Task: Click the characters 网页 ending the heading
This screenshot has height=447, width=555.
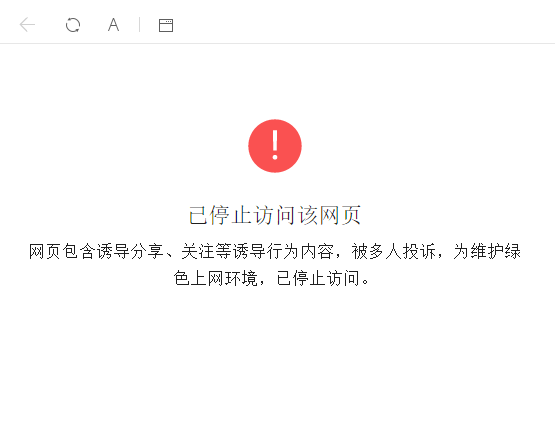Action: tap(340, 215)
